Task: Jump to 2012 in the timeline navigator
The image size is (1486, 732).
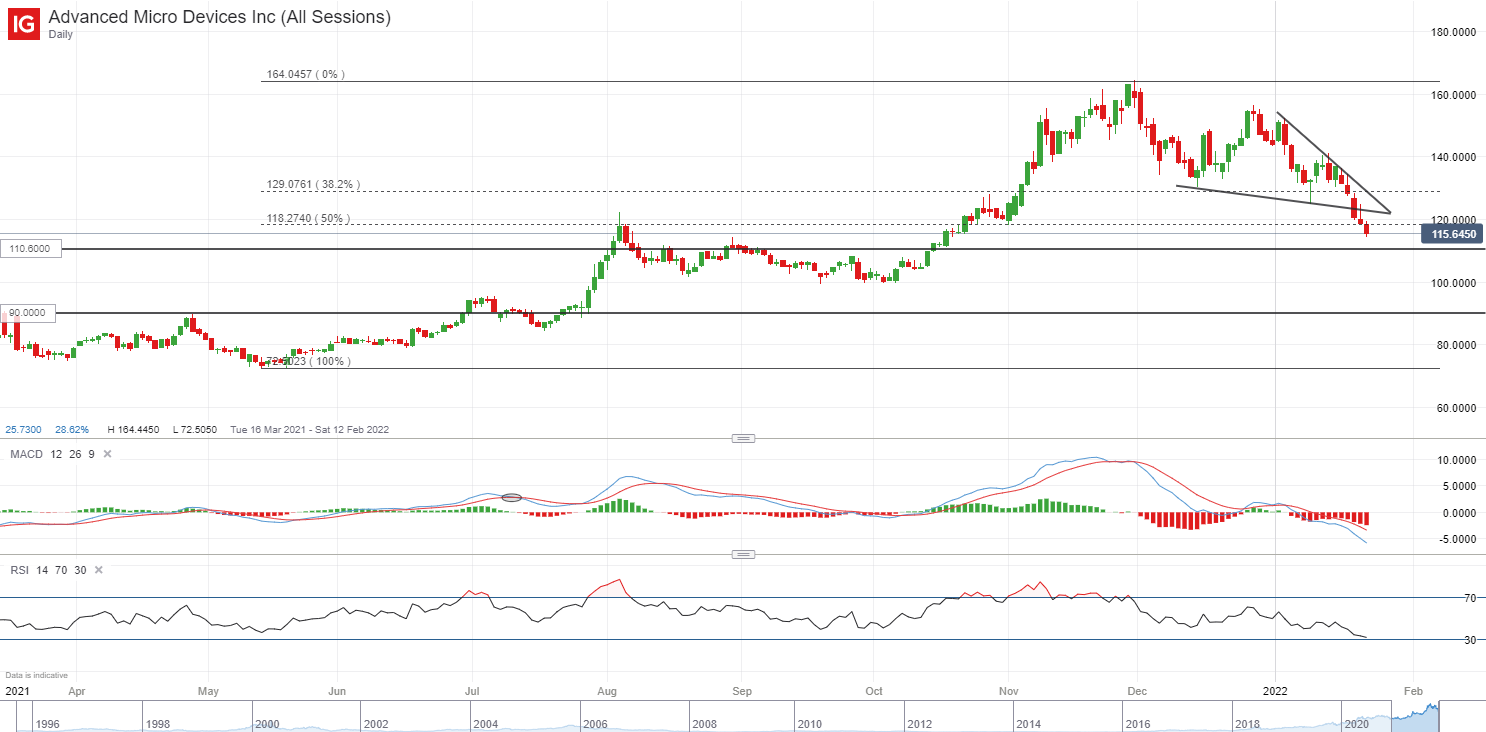Action: click(920, 723)
